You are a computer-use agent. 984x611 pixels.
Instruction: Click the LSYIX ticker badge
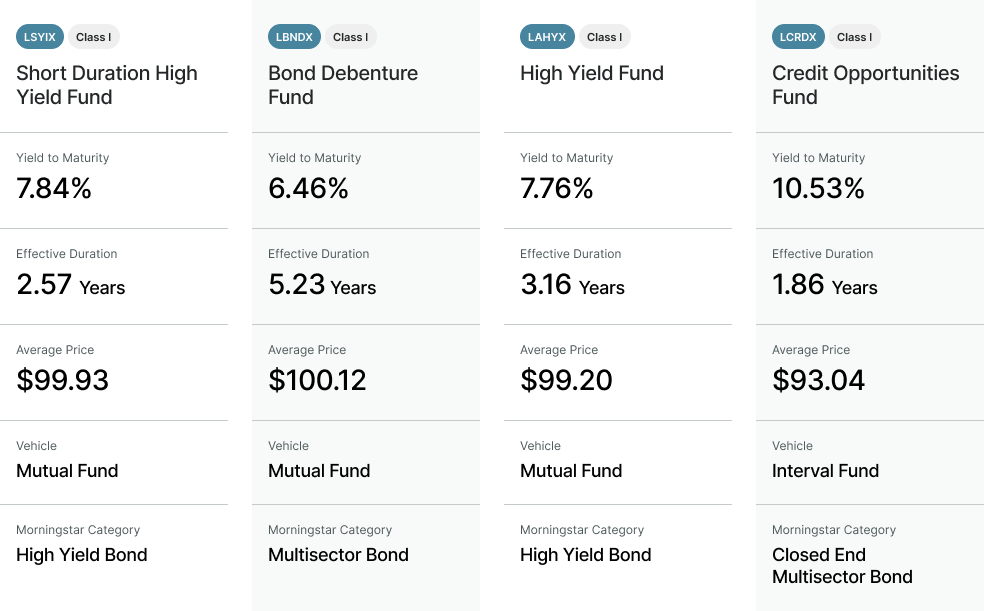(x=40, y=37)
